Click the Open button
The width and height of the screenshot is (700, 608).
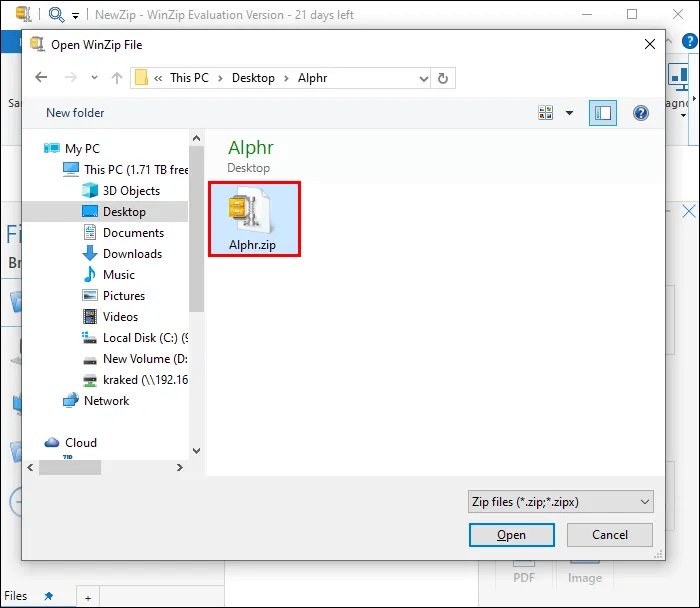coord(512,535)
